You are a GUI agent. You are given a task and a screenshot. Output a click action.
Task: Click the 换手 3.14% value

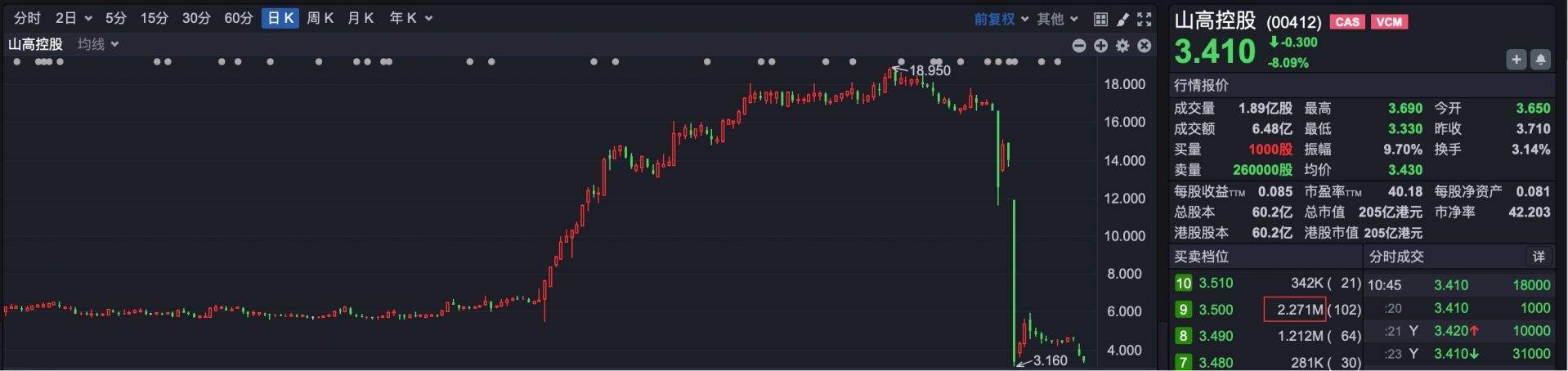pos(1531,150)
